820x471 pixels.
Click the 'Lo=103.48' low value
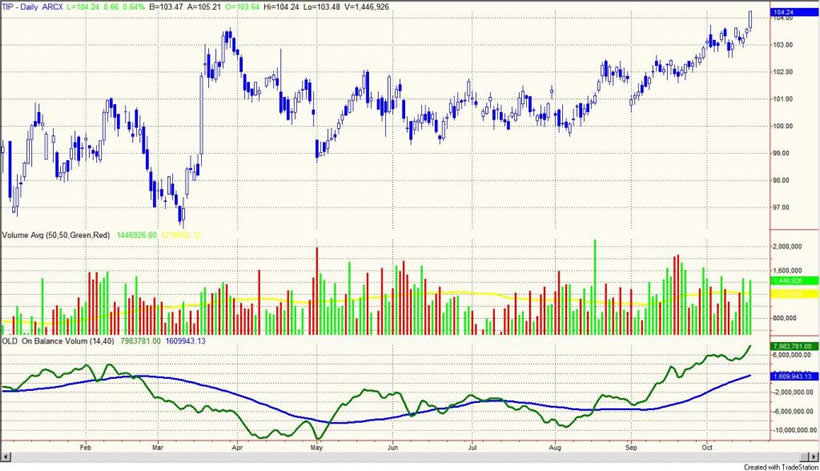[324, 7]
